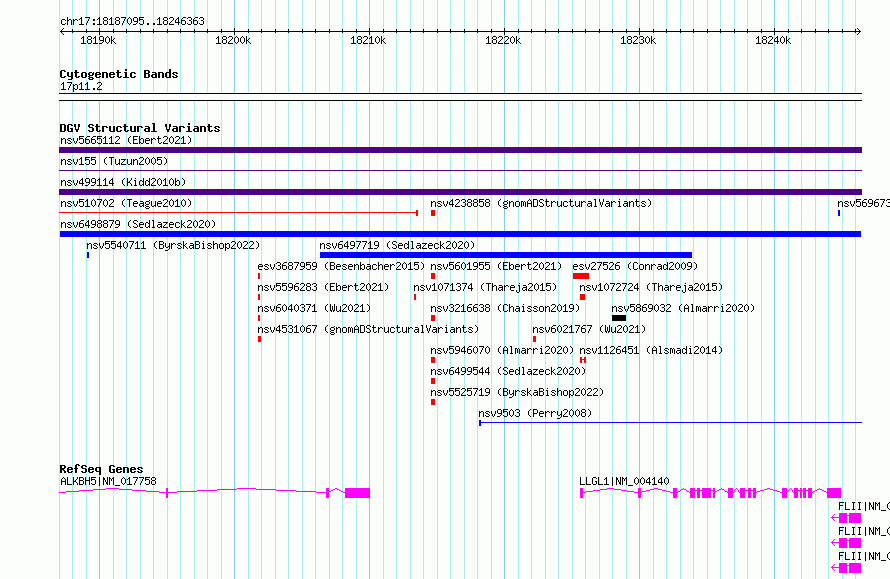This screenshot has height=579, width=890.
Task: Click the red esv27526 variant block
Action: click(581, 276)
